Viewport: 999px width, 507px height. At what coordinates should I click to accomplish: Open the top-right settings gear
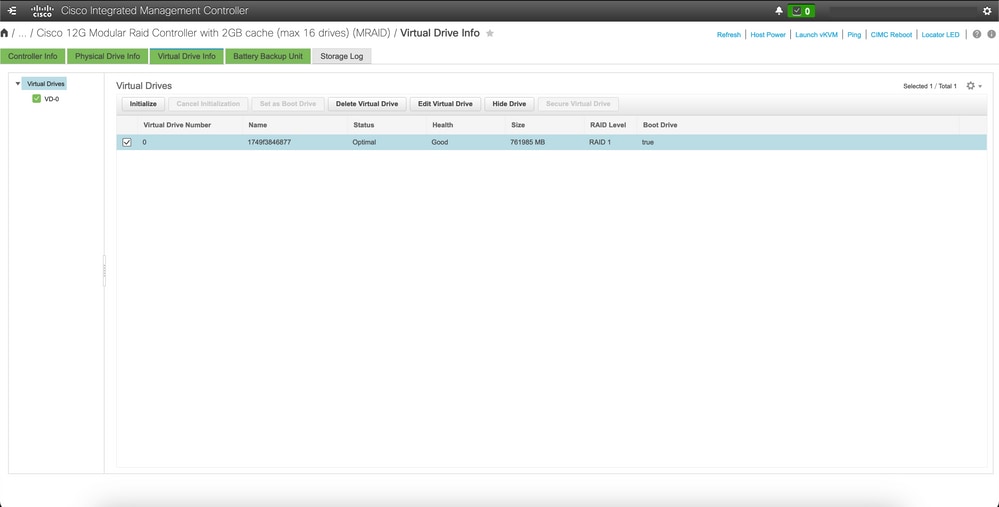987,11
